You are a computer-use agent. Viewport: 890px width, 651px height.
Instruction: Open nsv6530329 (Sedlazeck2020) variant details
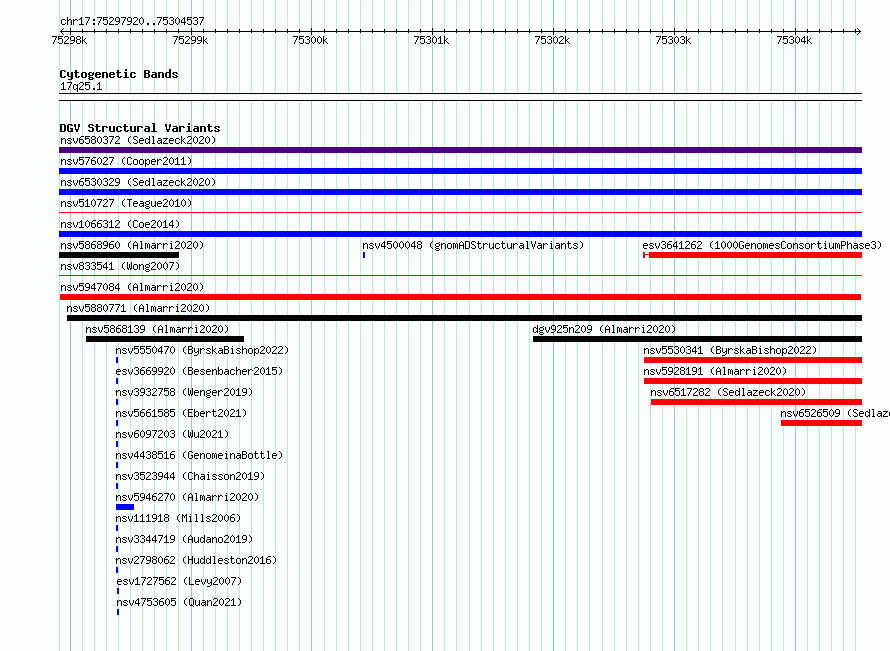click(x=138, y=182)
